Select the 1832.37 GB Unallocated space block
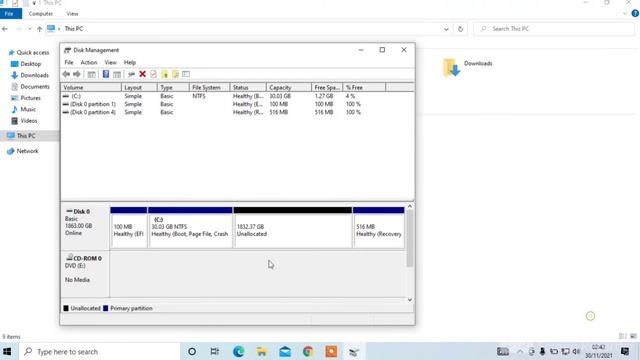 tap(293, 227)
